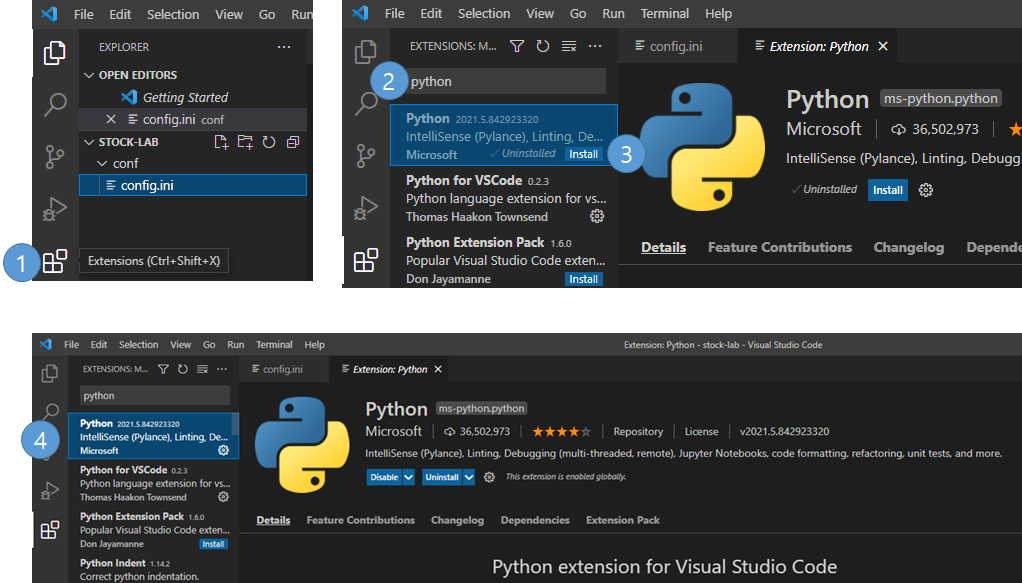Filter extensions icon in the Uninstalled Python window
Screen dimensions: 1022x583
coord(517,46)
